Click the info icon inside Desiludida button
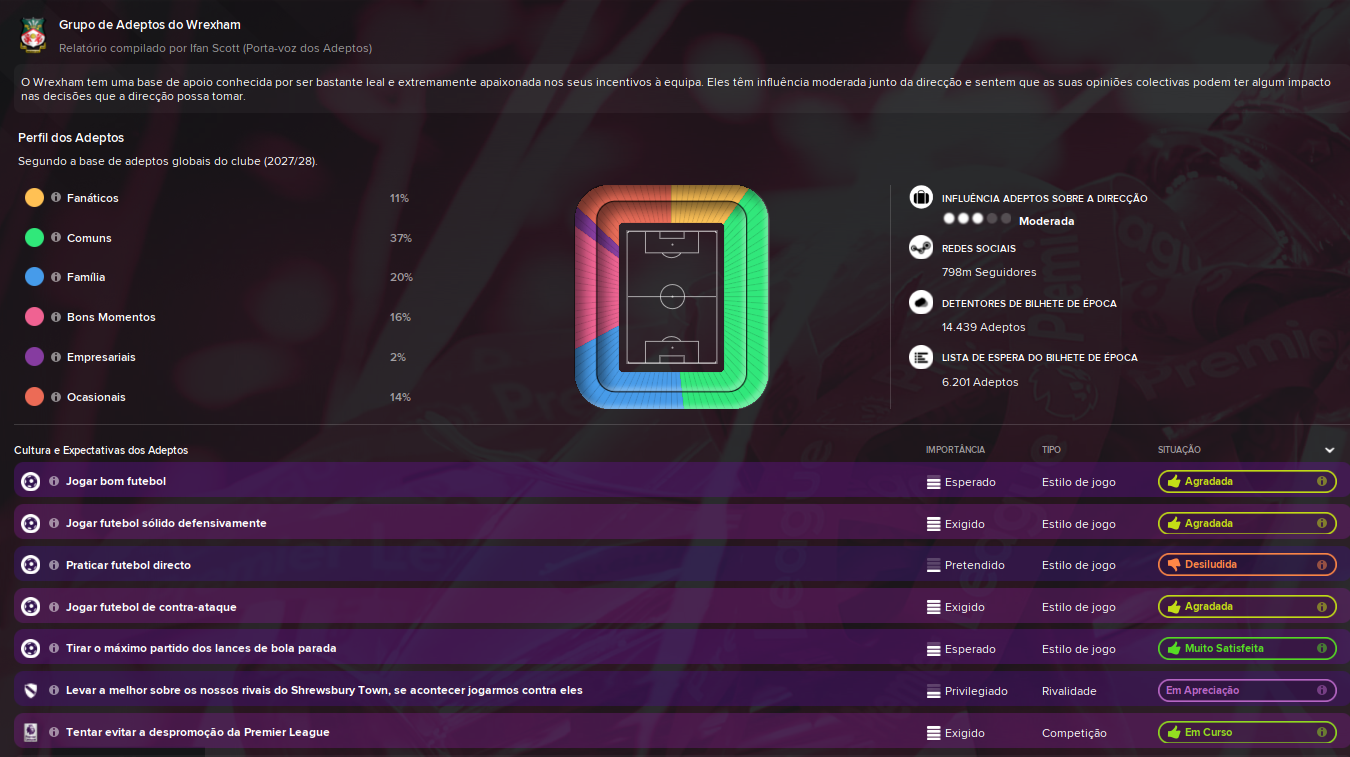 [x=1322, y=565]
